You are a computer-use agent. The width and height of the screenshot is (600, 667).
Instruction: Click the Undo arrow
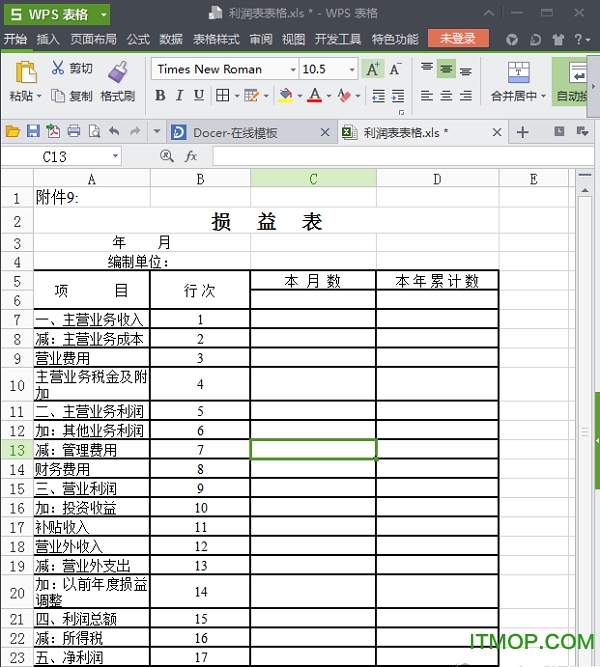(x=114, y=131)
